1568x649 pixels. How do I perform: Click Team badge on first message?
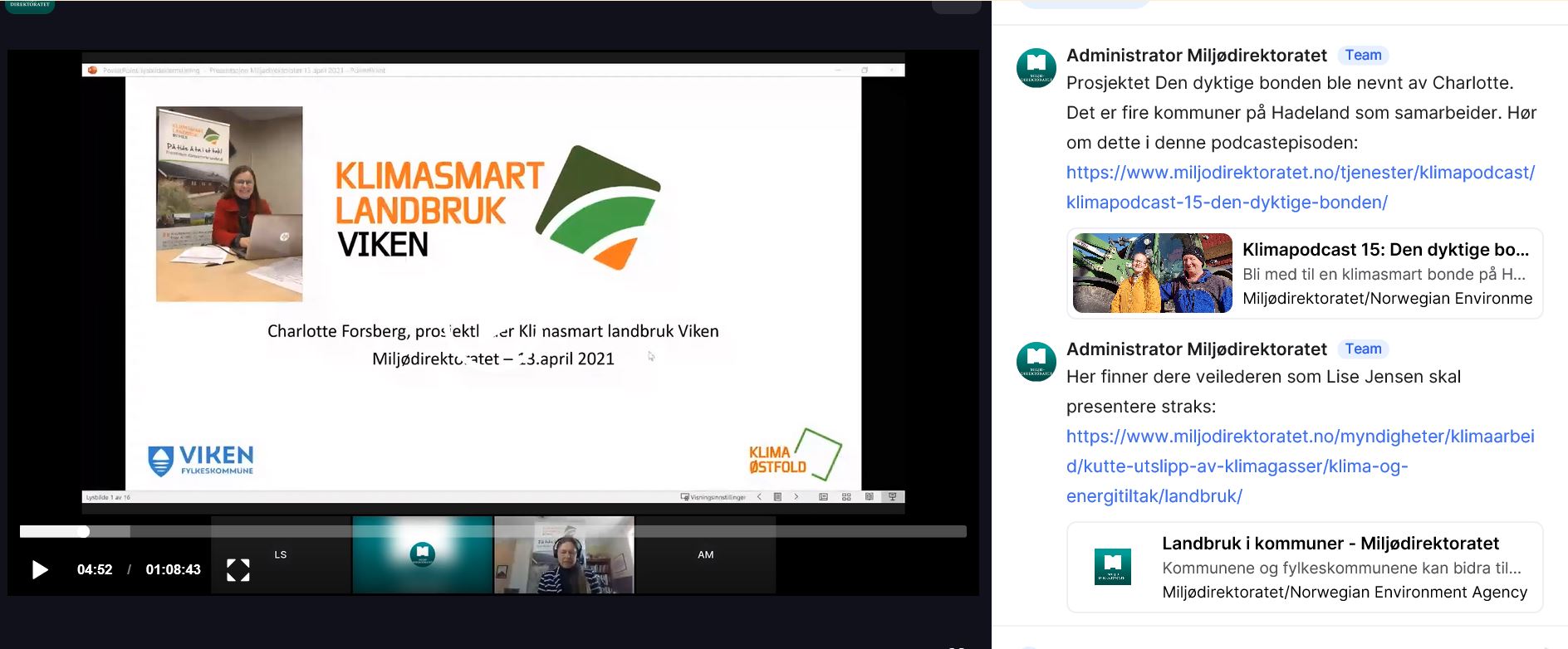pyautogui.click(x=1363, y=56)
